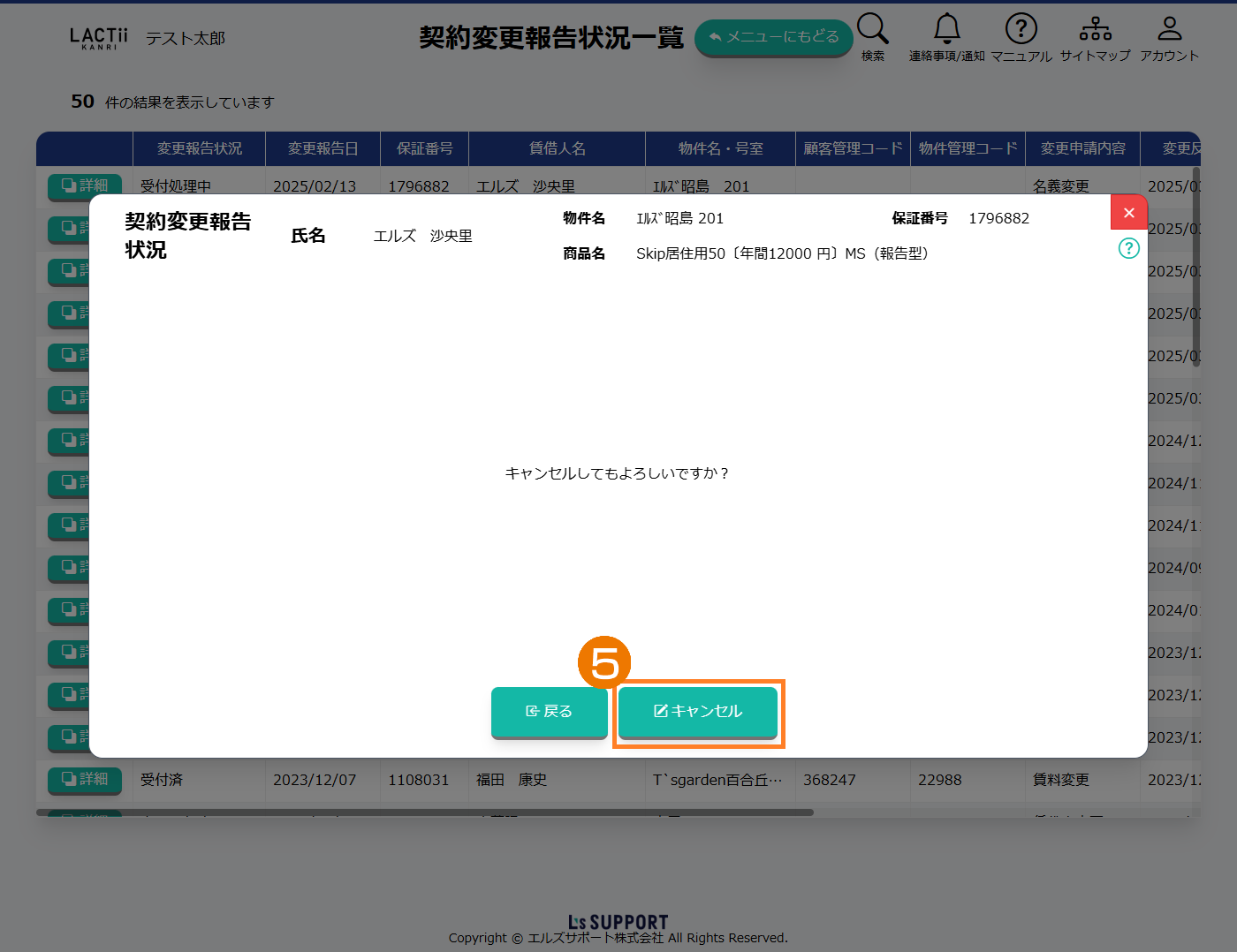The height and width of the screenshot is (952, 1237).
Task: Click the green help icon in dialog
Action: click(1128, 248)
